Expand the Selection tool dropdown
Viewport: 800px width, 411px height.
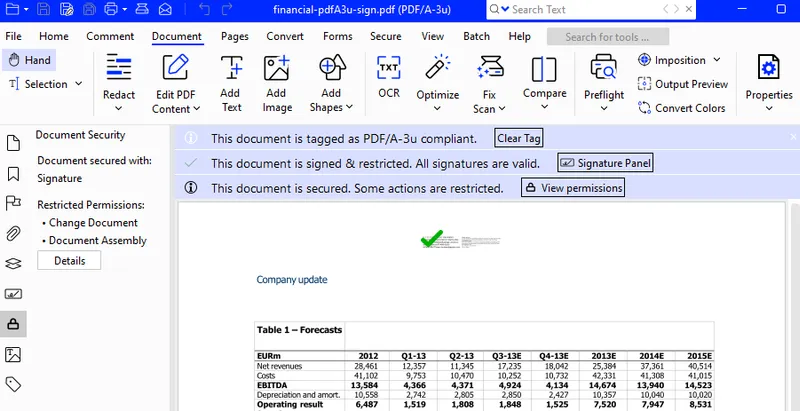pyautogui.click(x=78, y=84)
